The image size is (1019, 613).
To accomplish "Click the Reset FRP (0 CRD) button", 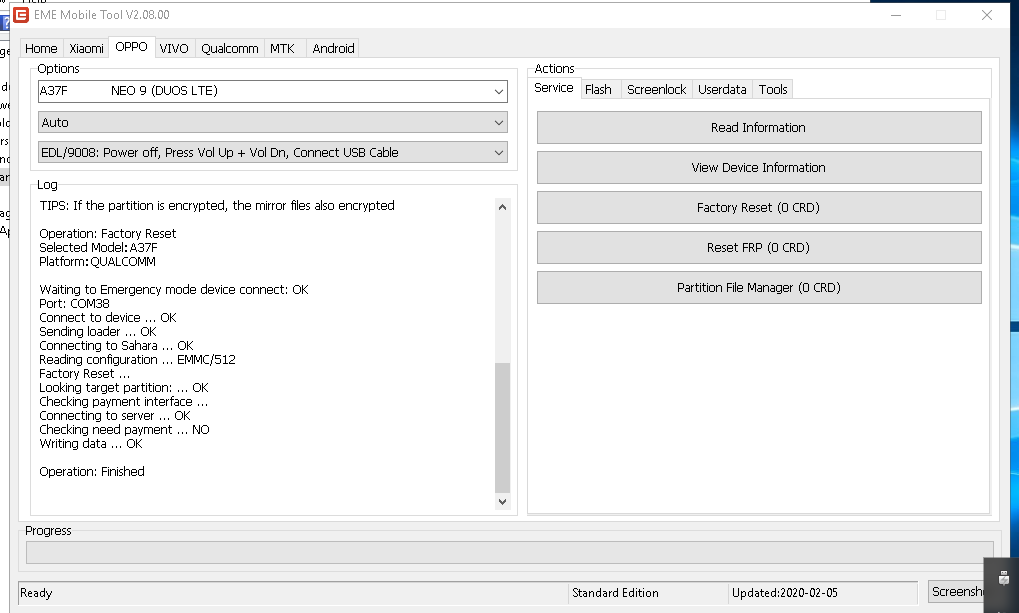I will point(759,248).
